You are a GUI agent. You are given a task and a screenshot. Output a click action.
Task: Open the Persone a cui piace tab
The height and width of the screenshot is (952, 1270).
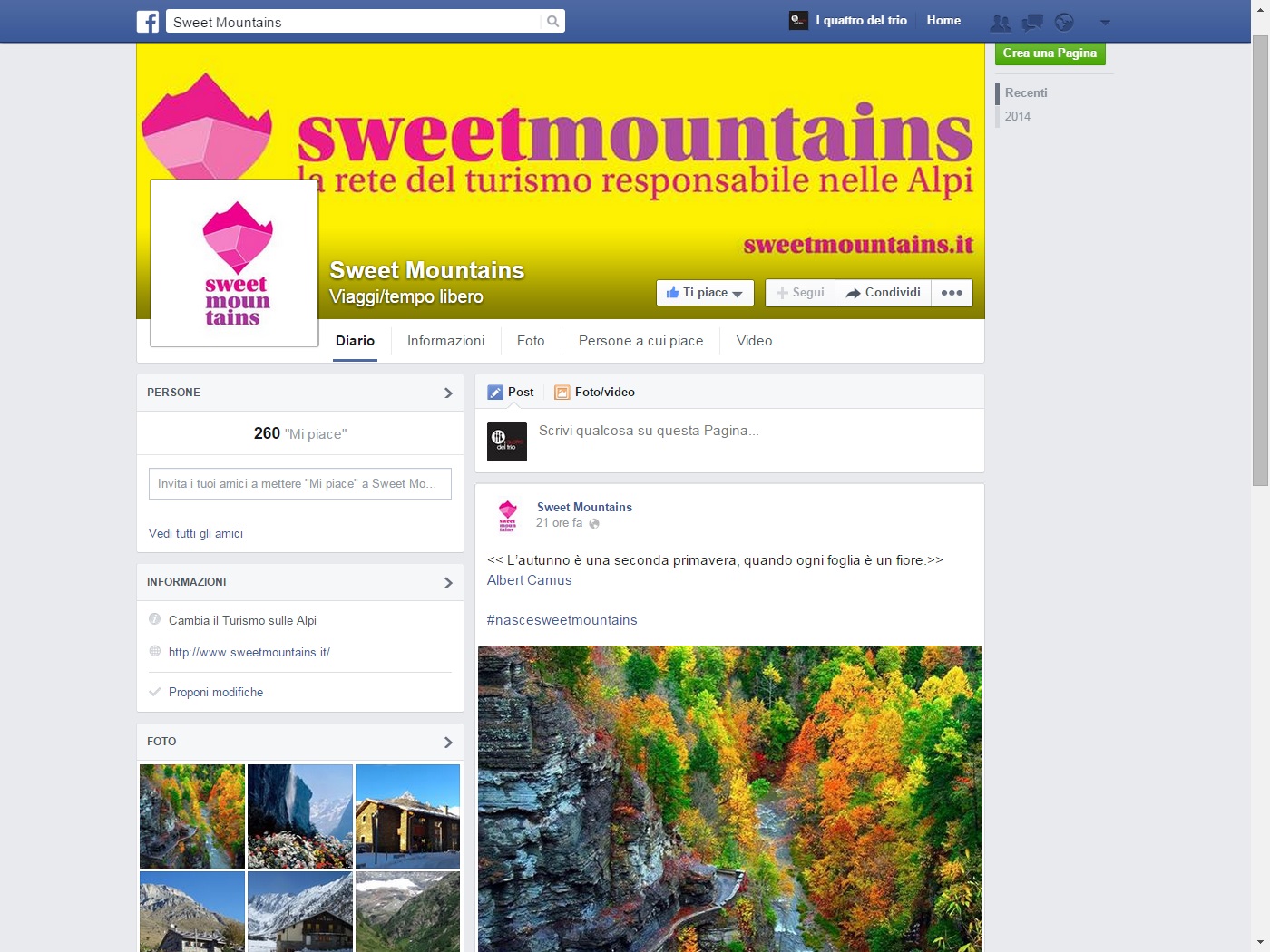[x=640, y=341]
